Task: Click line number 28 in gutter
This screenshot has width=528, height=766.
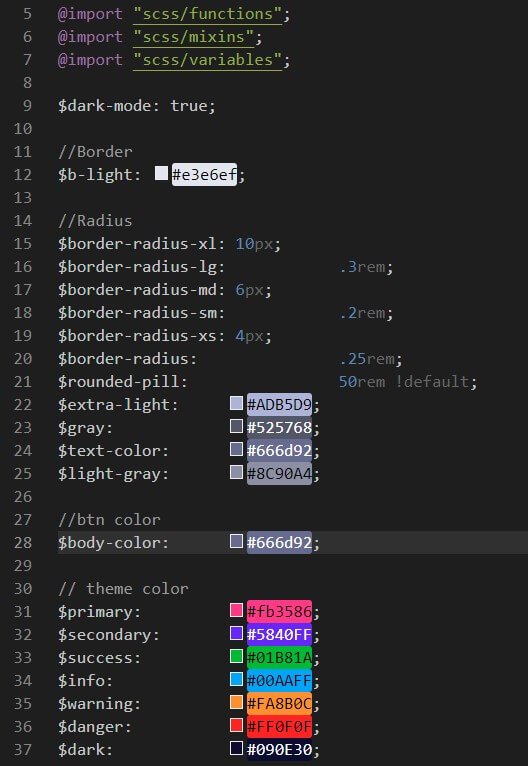Action: point(22,543)
